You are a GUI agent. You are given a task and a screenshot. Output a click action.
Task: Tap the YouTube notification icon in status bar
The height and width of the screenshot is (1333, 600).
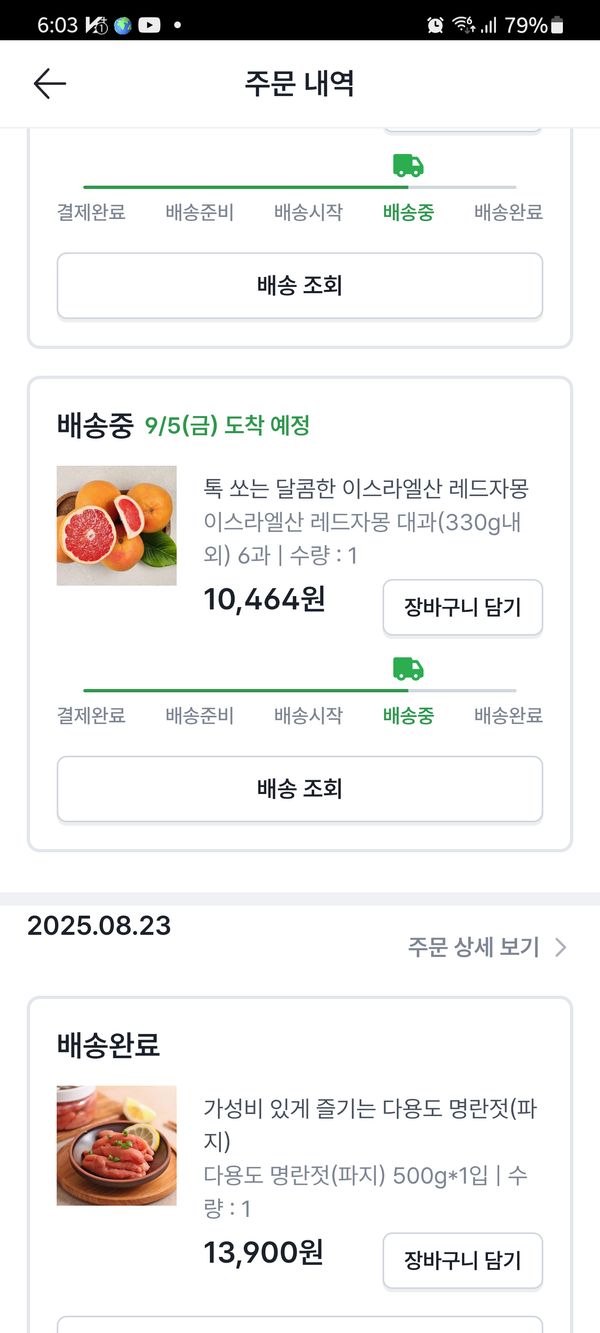(x=149, y=25)
